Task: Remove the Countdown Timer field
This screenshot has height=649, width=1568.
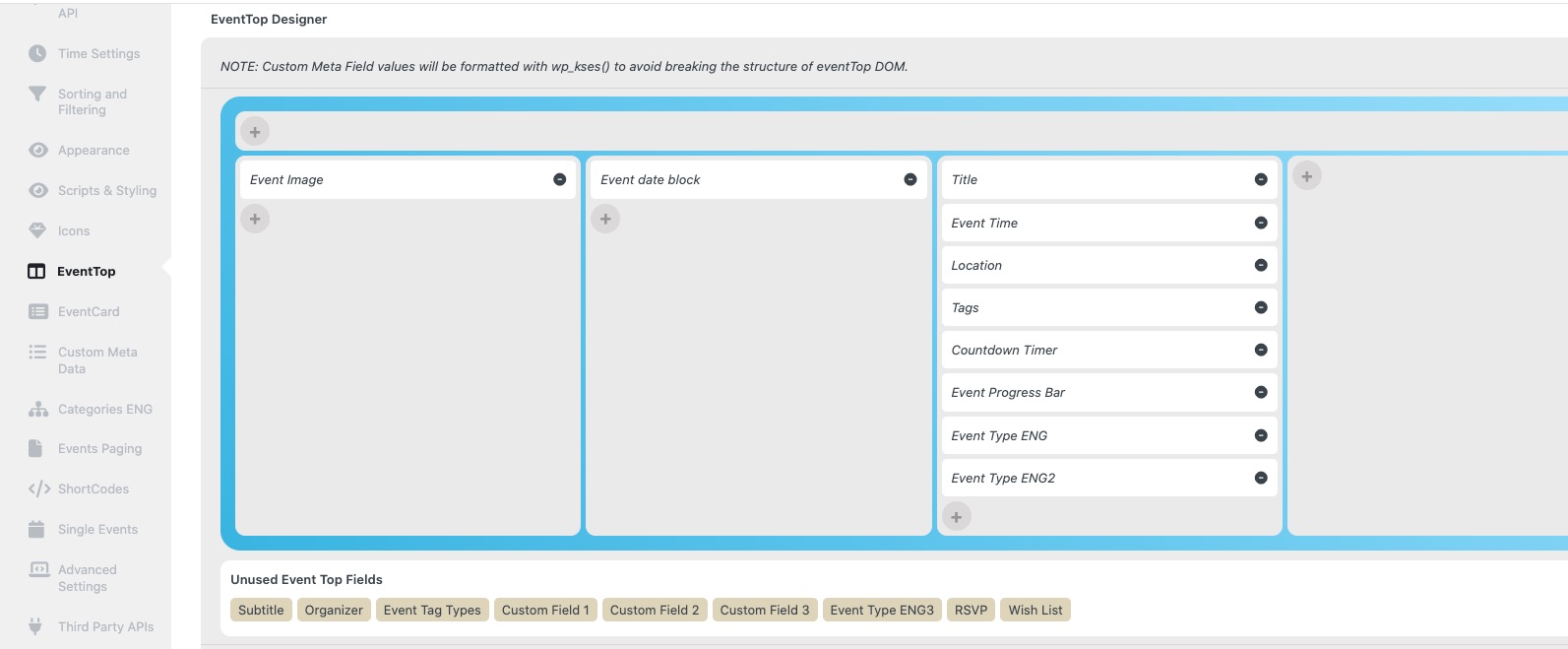Action: pyautogui.click(x=1261, y=350)
